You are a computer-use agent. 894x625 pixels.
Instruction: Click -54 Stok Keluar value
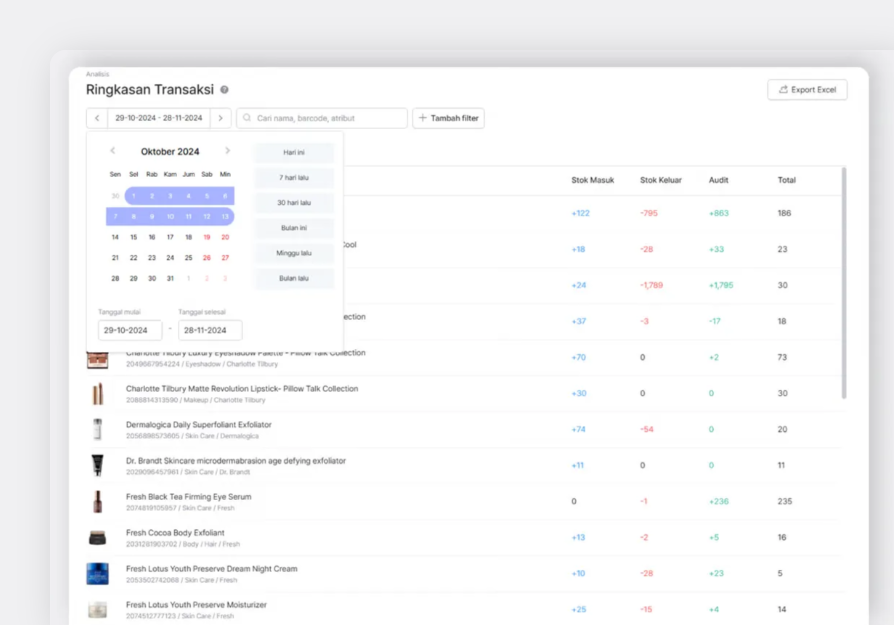click(647, 429)
